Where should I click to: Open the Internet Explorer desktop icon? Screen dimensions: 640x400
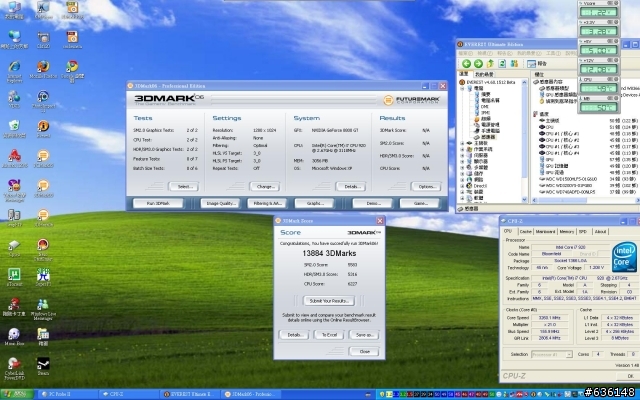click(14, 70)
